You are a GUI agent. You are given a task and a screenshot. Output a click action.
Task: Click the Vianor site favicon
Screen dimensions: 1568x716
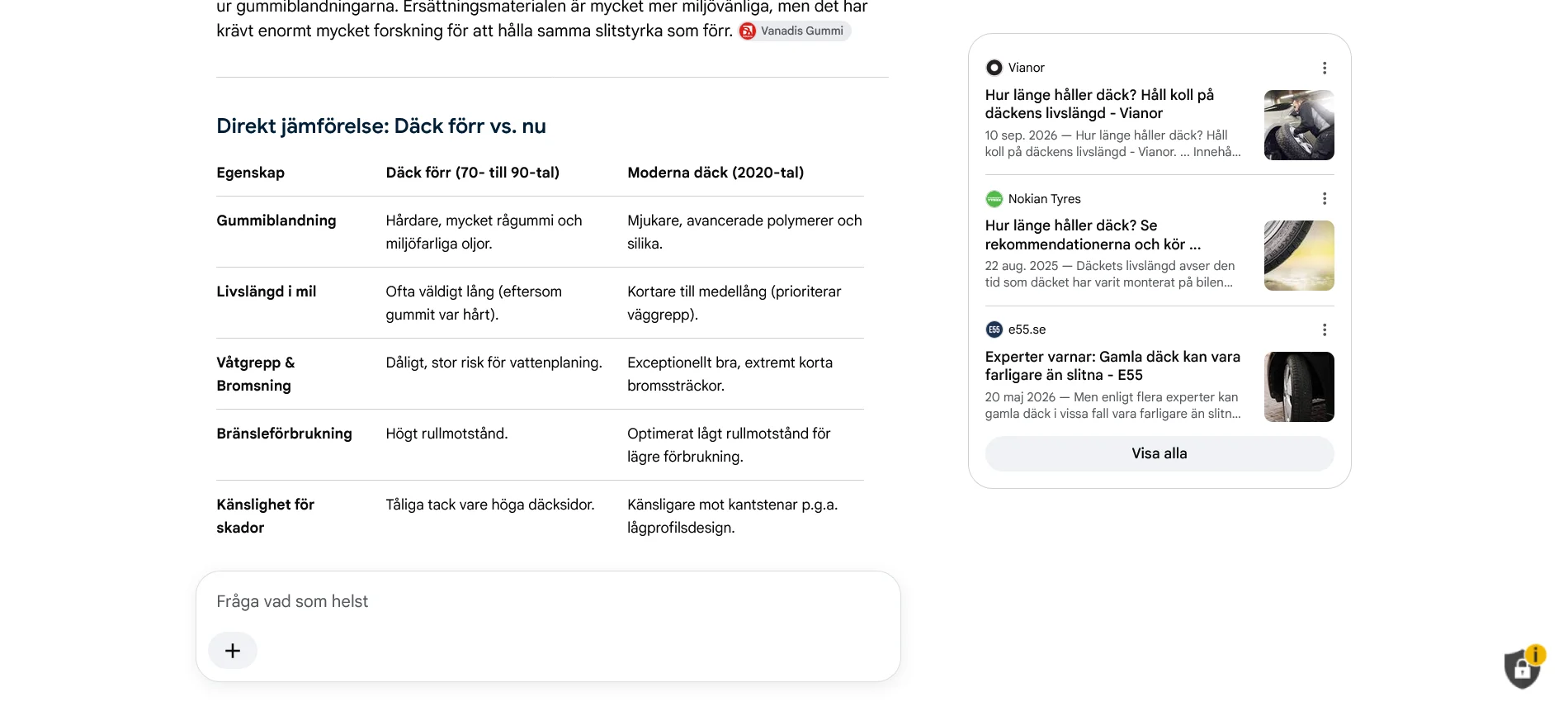click(x=994, y=68)
